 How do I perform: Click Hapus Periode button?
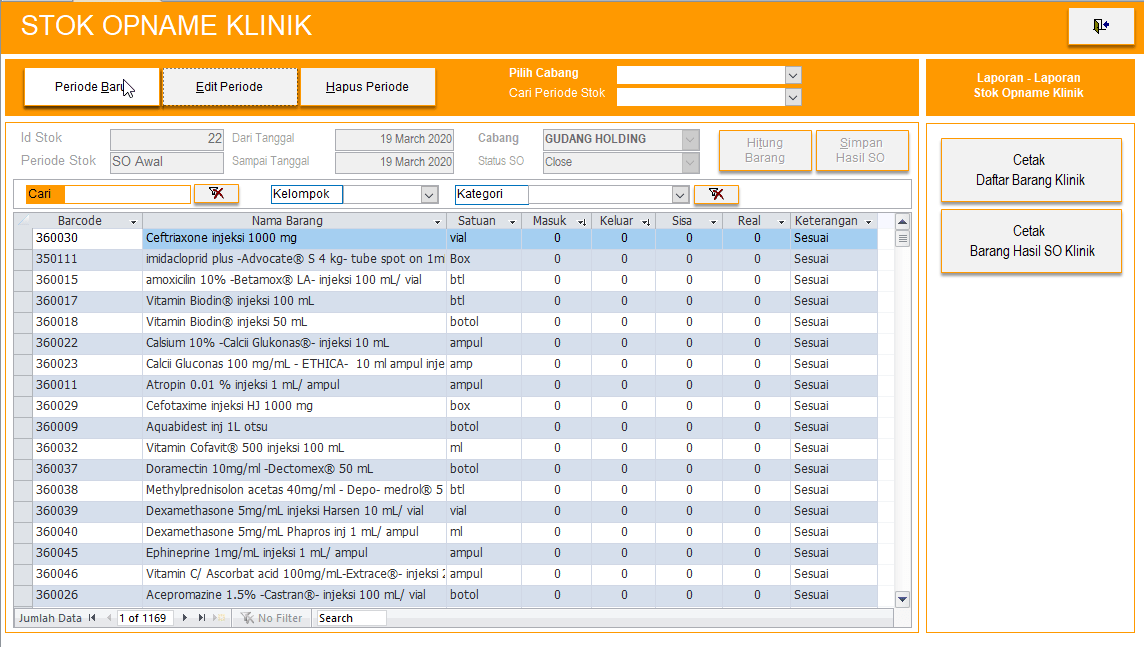367,87
